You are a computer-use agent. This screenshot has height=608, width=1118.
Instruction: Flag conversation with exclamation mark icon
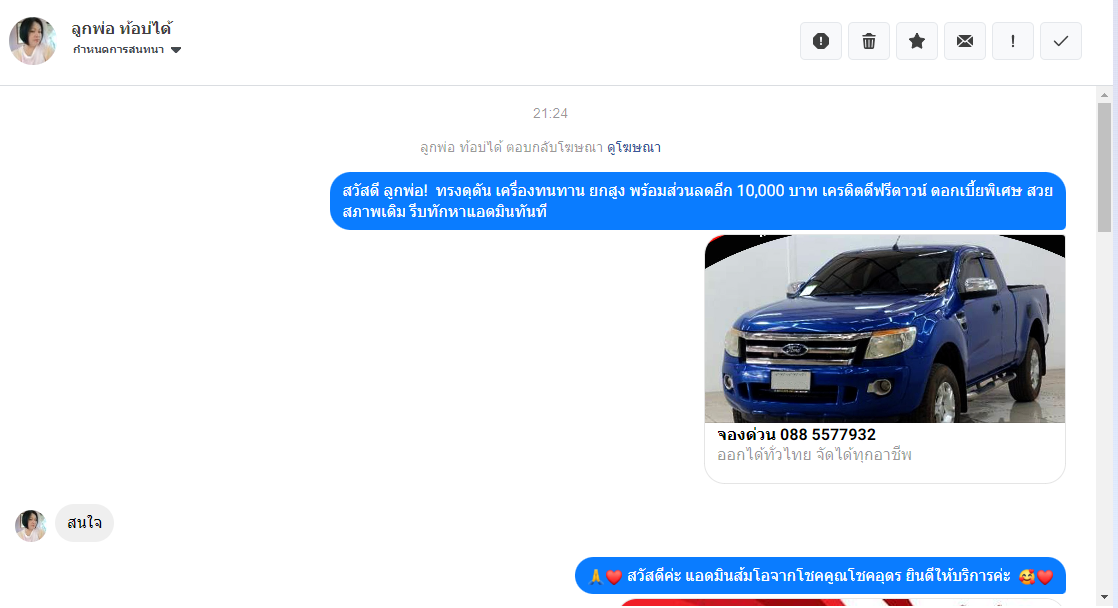[x=1012, y=41]
